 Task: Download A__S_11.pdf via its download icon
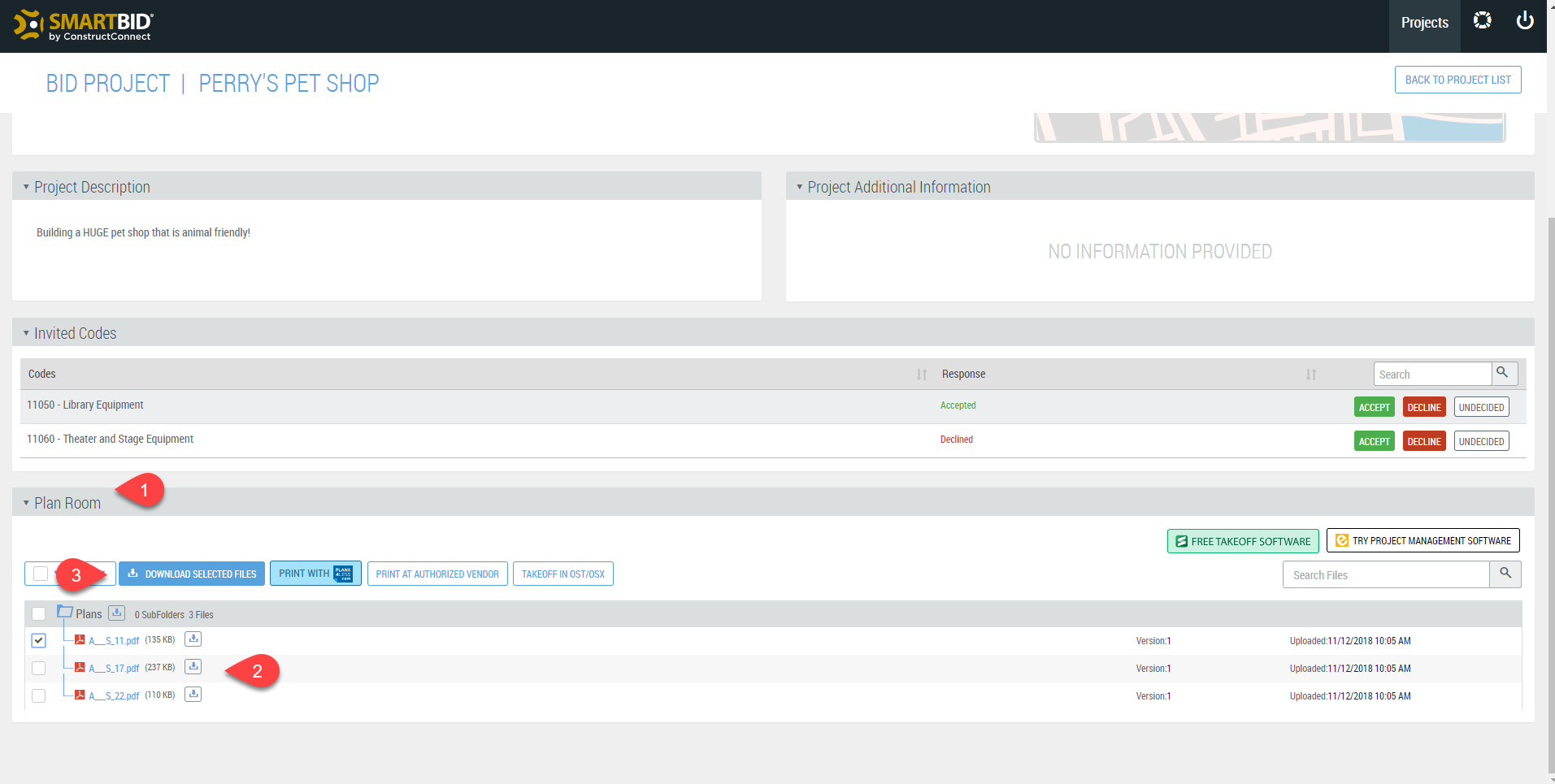[193, 639]
